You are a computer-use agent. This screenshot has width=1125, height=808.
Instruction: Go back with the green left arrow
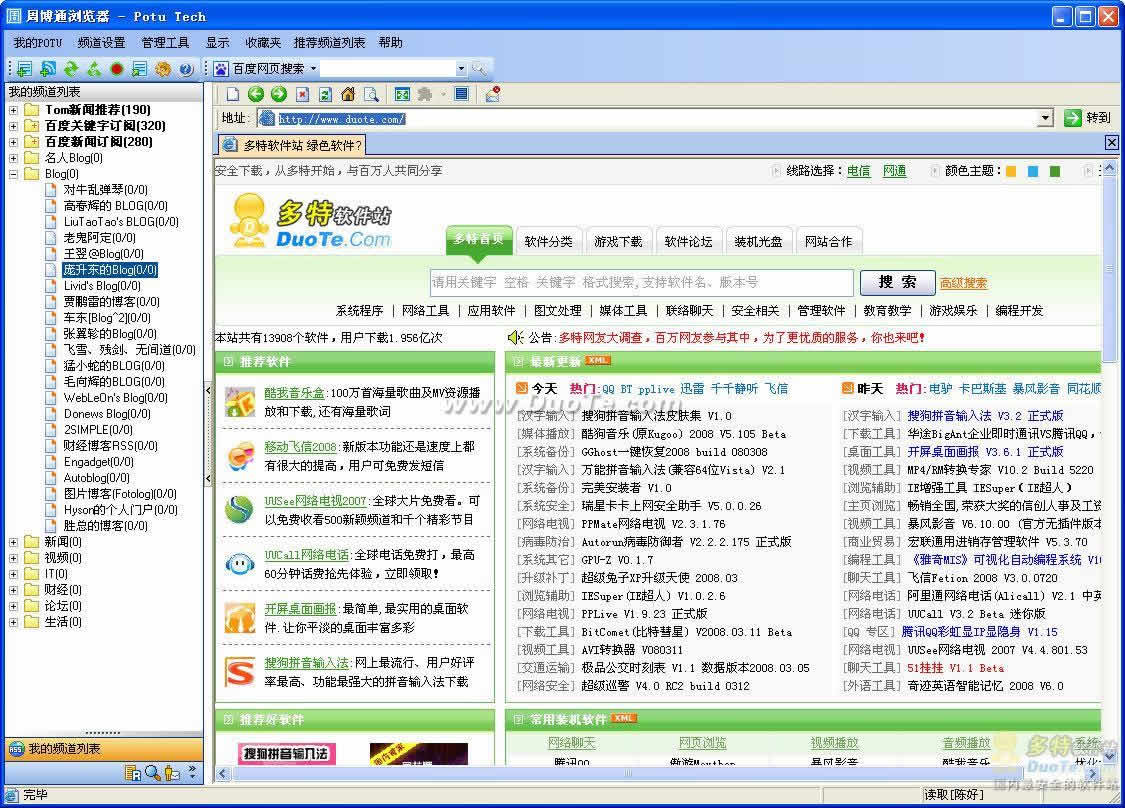click(255, 94)
